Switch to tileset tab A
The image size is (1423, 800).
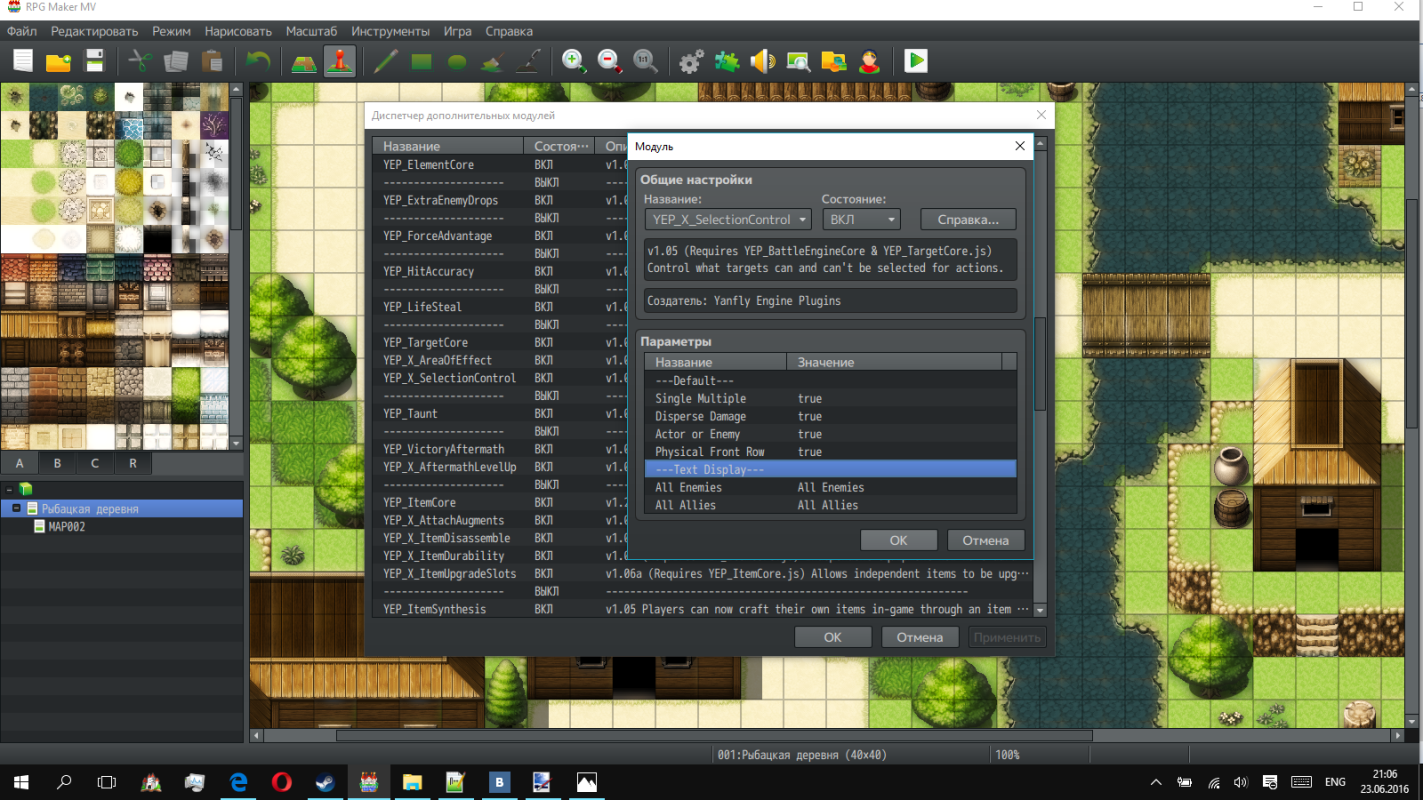[20, 463]
